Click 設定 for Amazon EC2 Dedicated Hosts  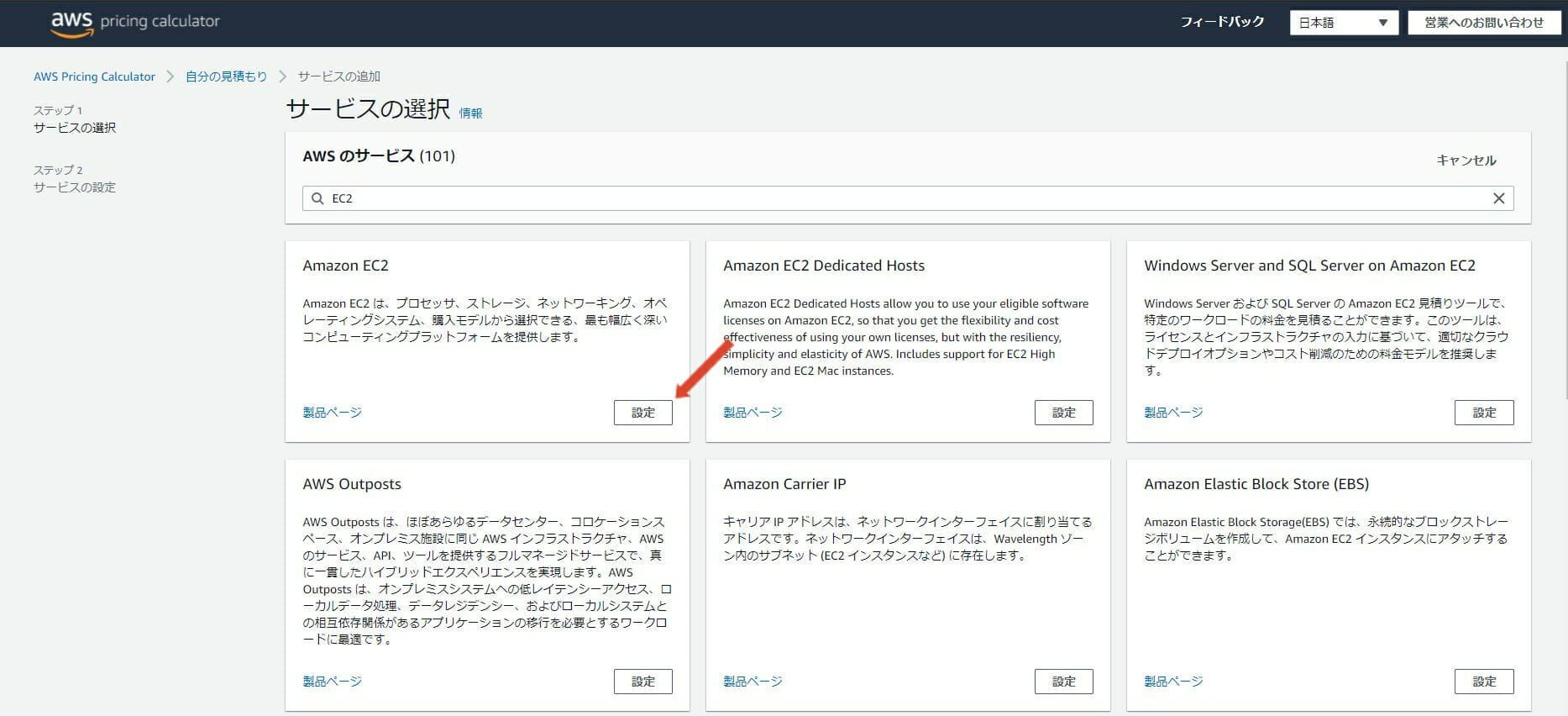pos(1064,413)
